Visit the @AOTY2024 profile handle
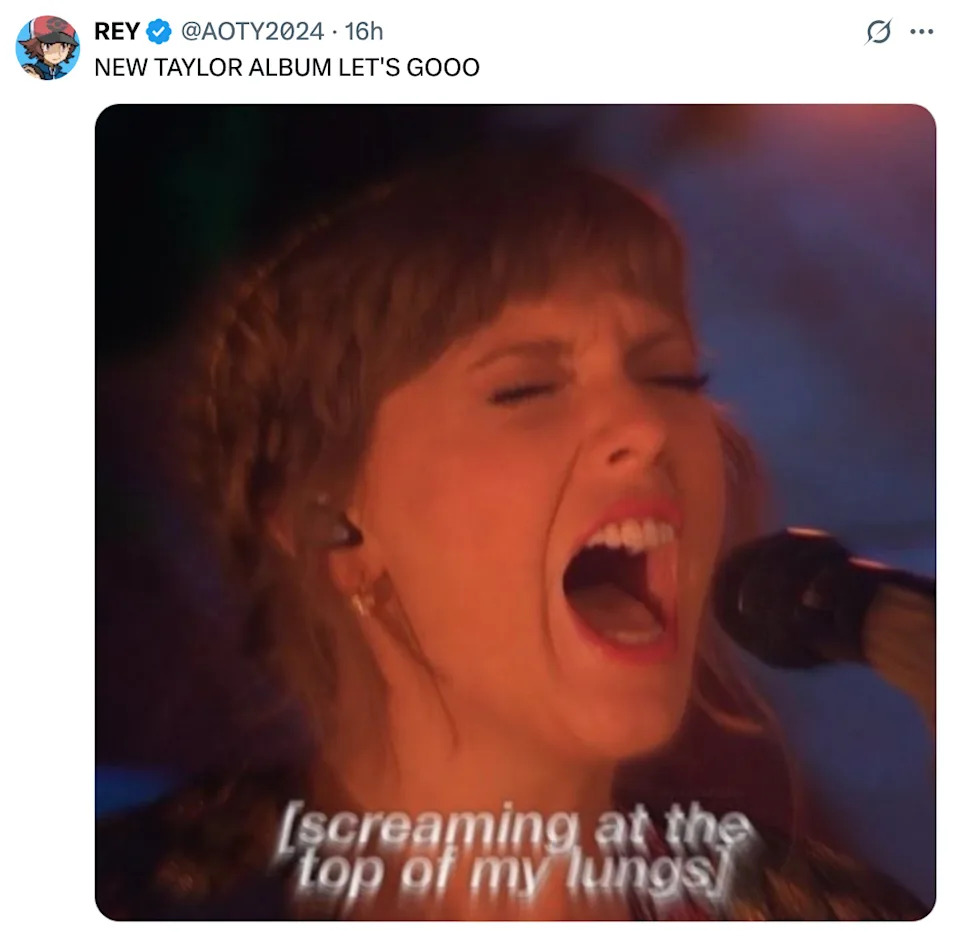 [251, 32]
